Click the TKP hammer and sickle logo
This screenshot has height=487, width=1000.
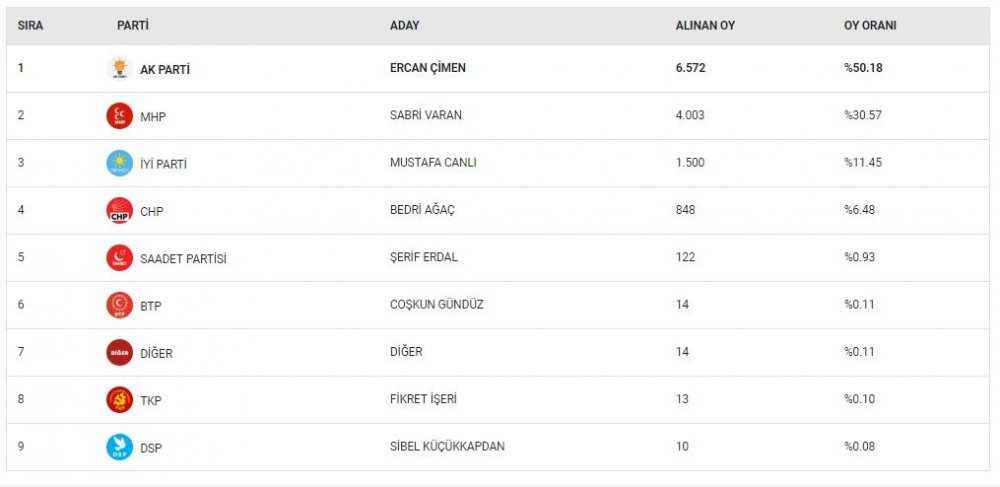(x=119, y=400)
